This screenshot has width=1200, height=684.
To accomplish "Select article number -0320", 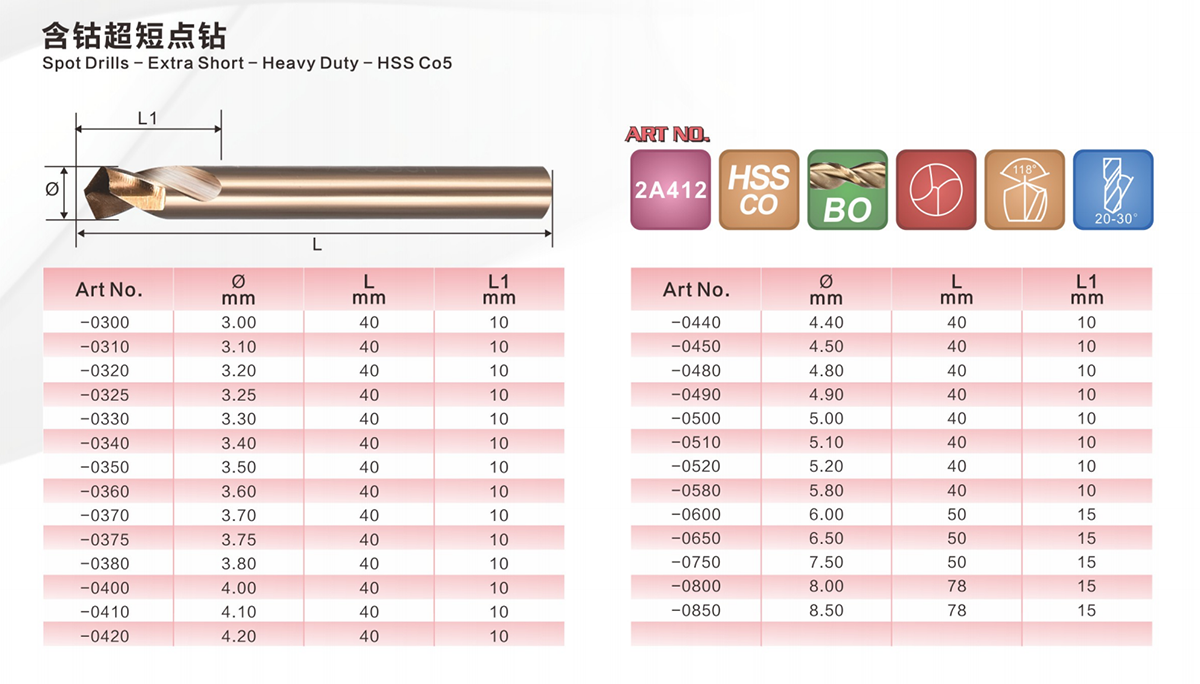I will pyautogui.click(x=104, y=370).
